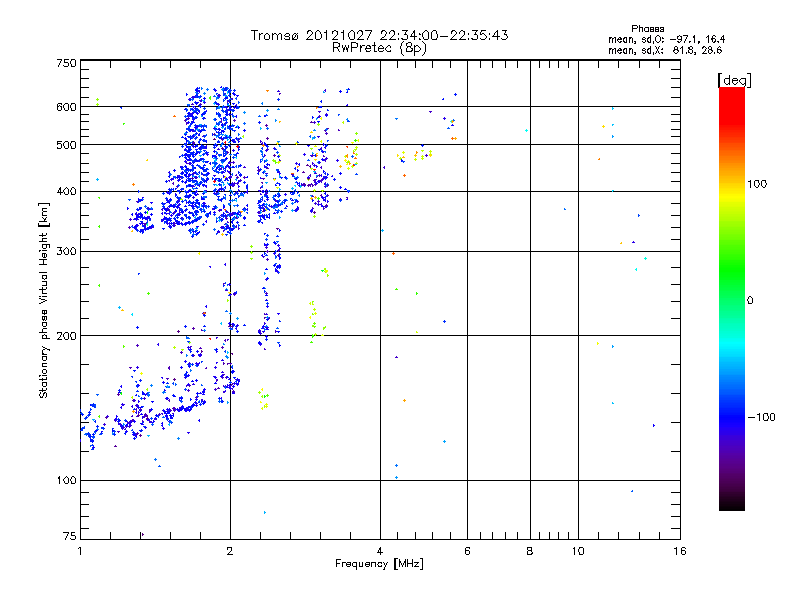Click colorbar tick label '100'
Viewport: 800px width, 600px height.
(x=757, y=184)
